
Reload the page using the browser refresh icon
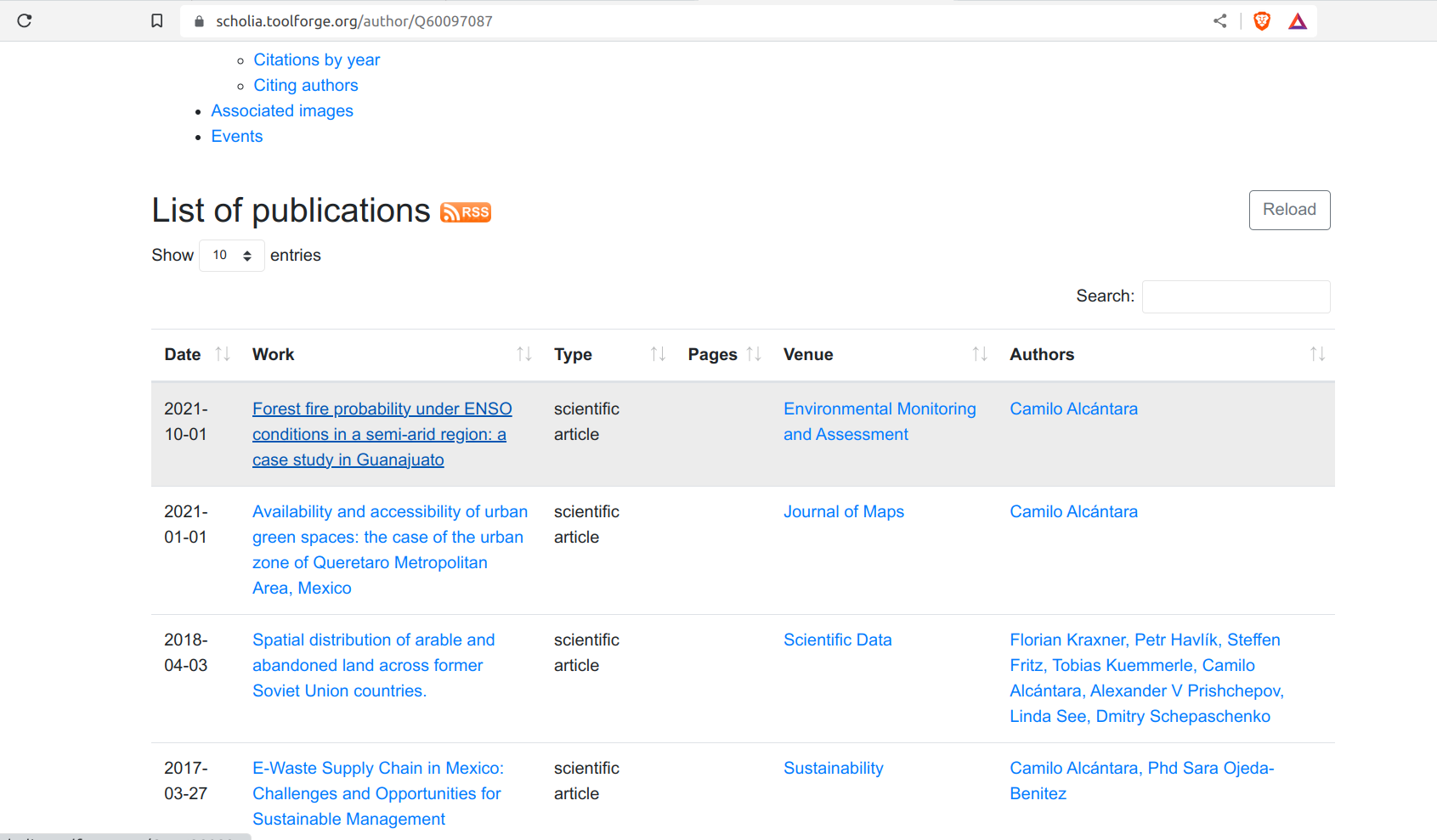(x=24, y=20)
